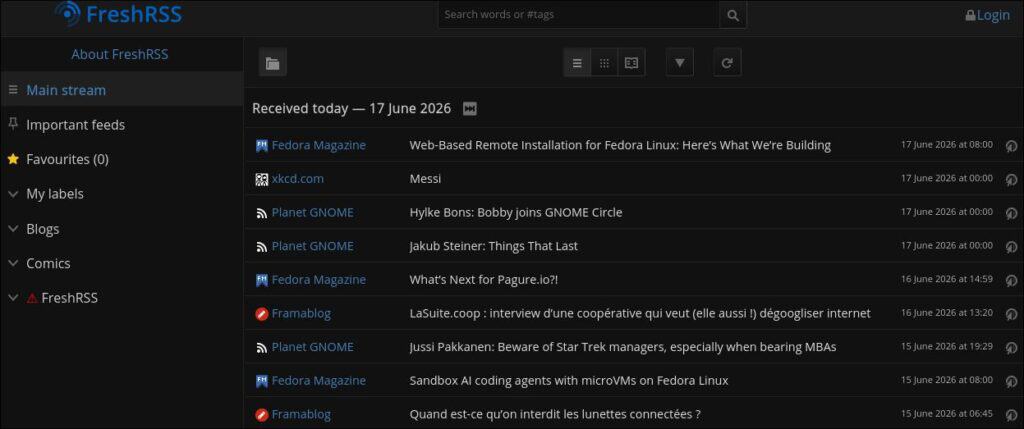
Task: Open the Blogs category
Action: coord(42,229)
